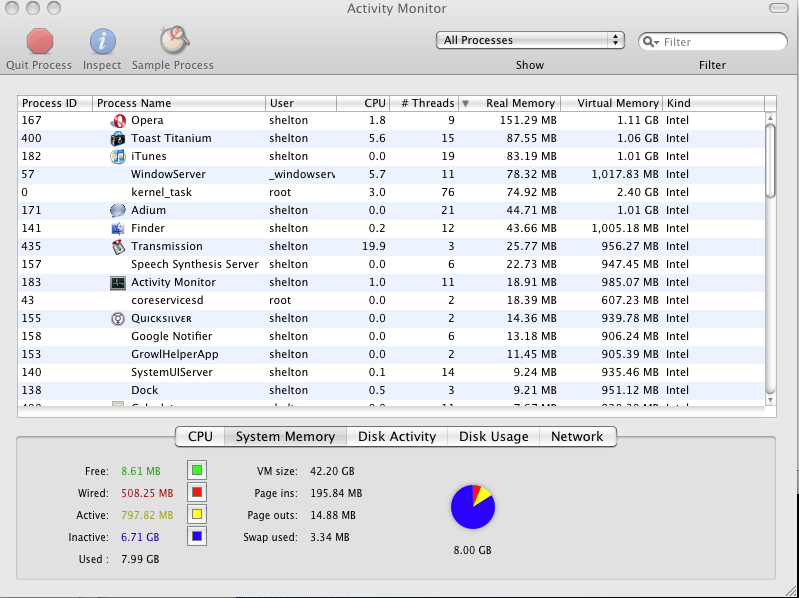Open the blue Inspect info icon
Screen dimensions: 799x598
tap(102, 41)
